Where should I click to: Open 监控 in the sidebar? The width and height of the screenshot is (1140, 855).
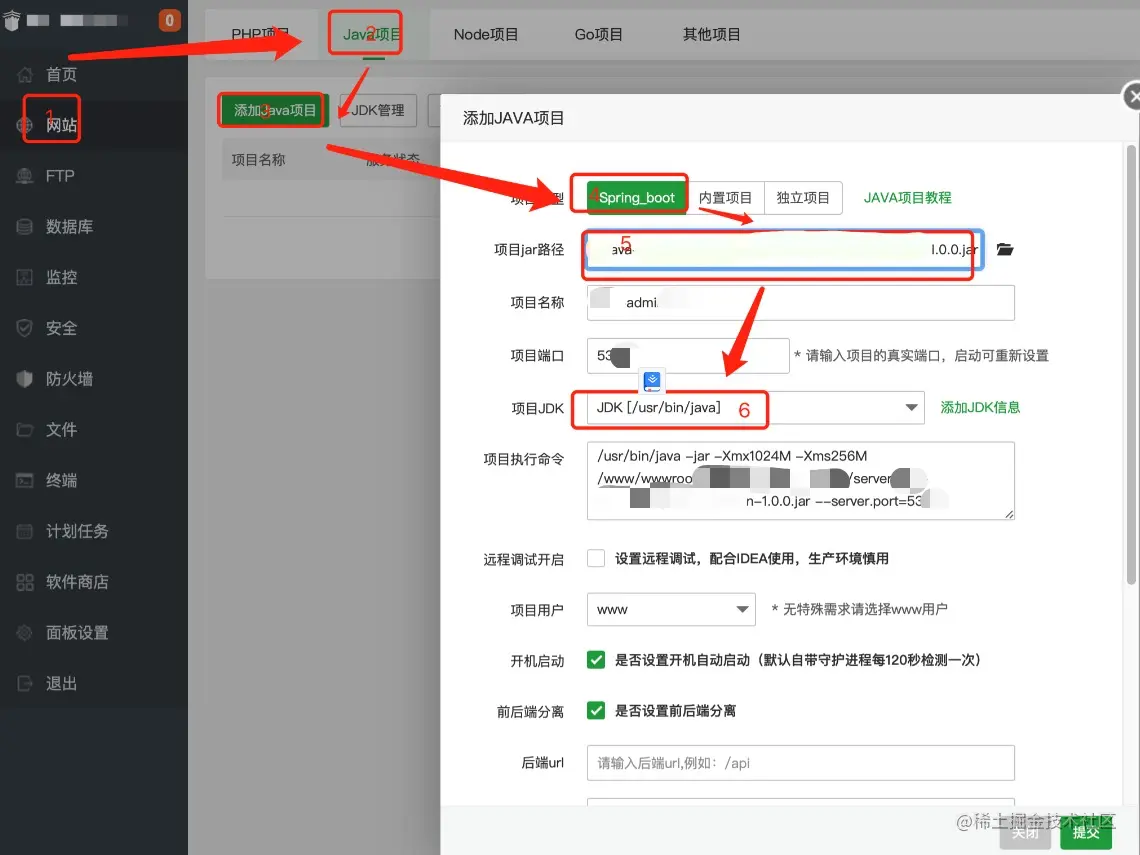94,278
